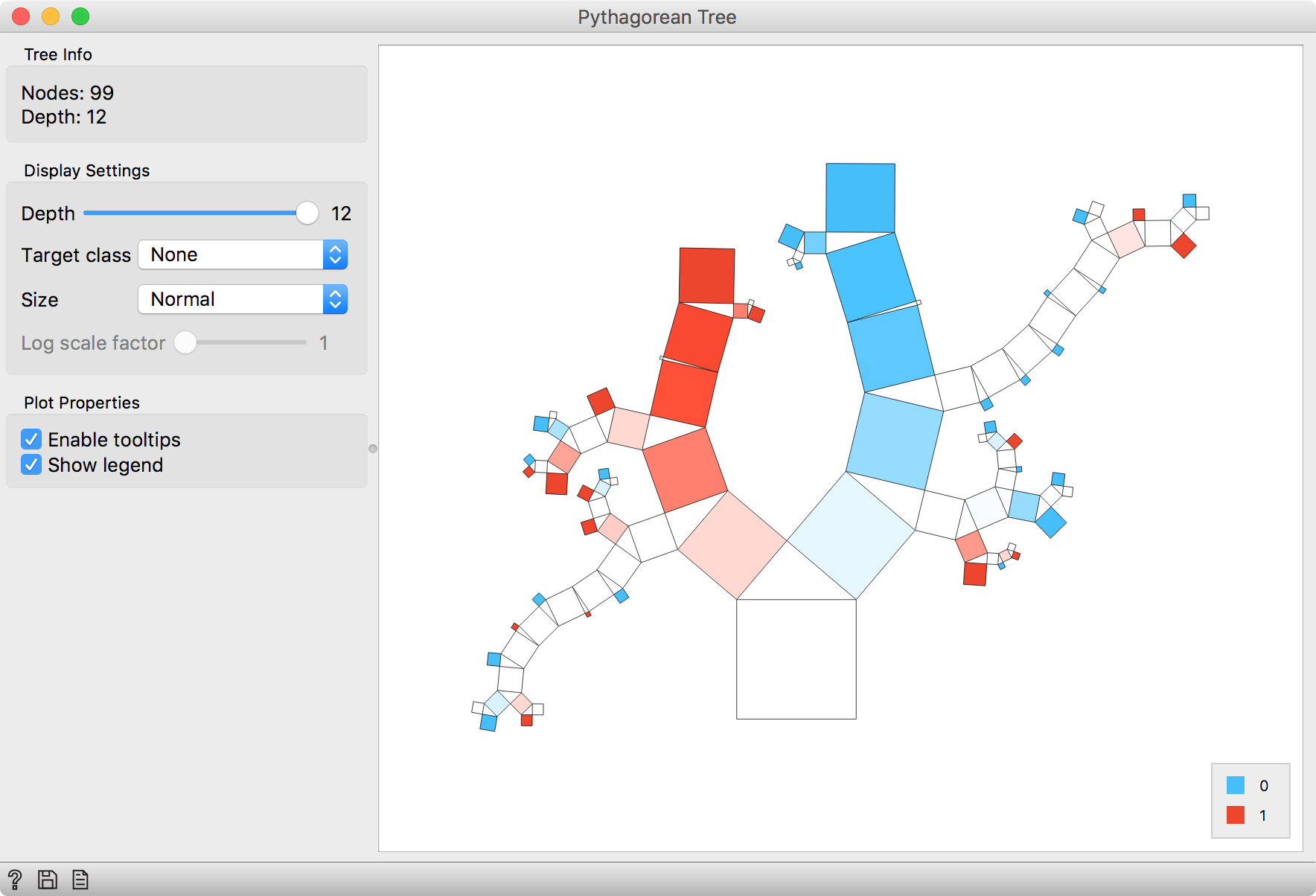Click the red class 1 legend swatch
This screenshot has height=896, width=1316.
(x=1236, y=815)
